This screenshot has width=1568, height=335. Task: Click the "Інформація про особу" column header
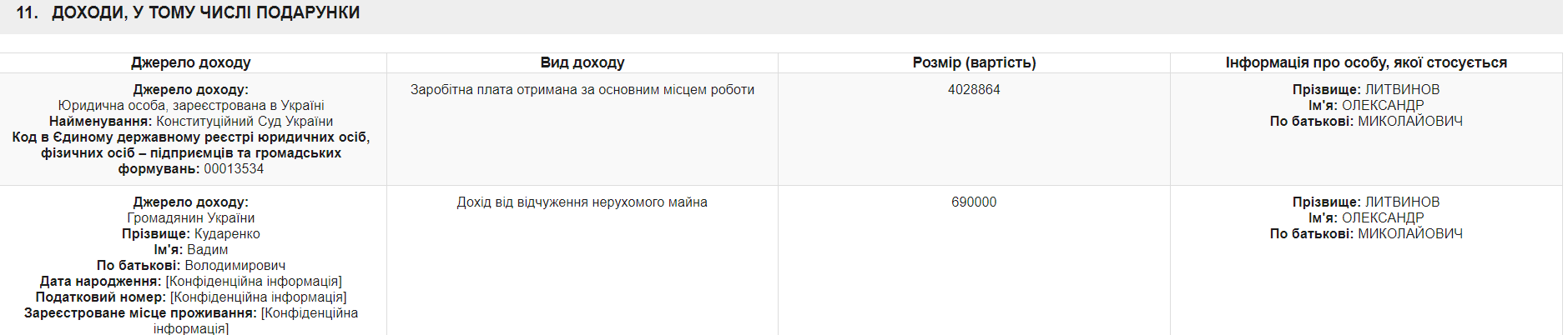click(x=1365, y=62)
